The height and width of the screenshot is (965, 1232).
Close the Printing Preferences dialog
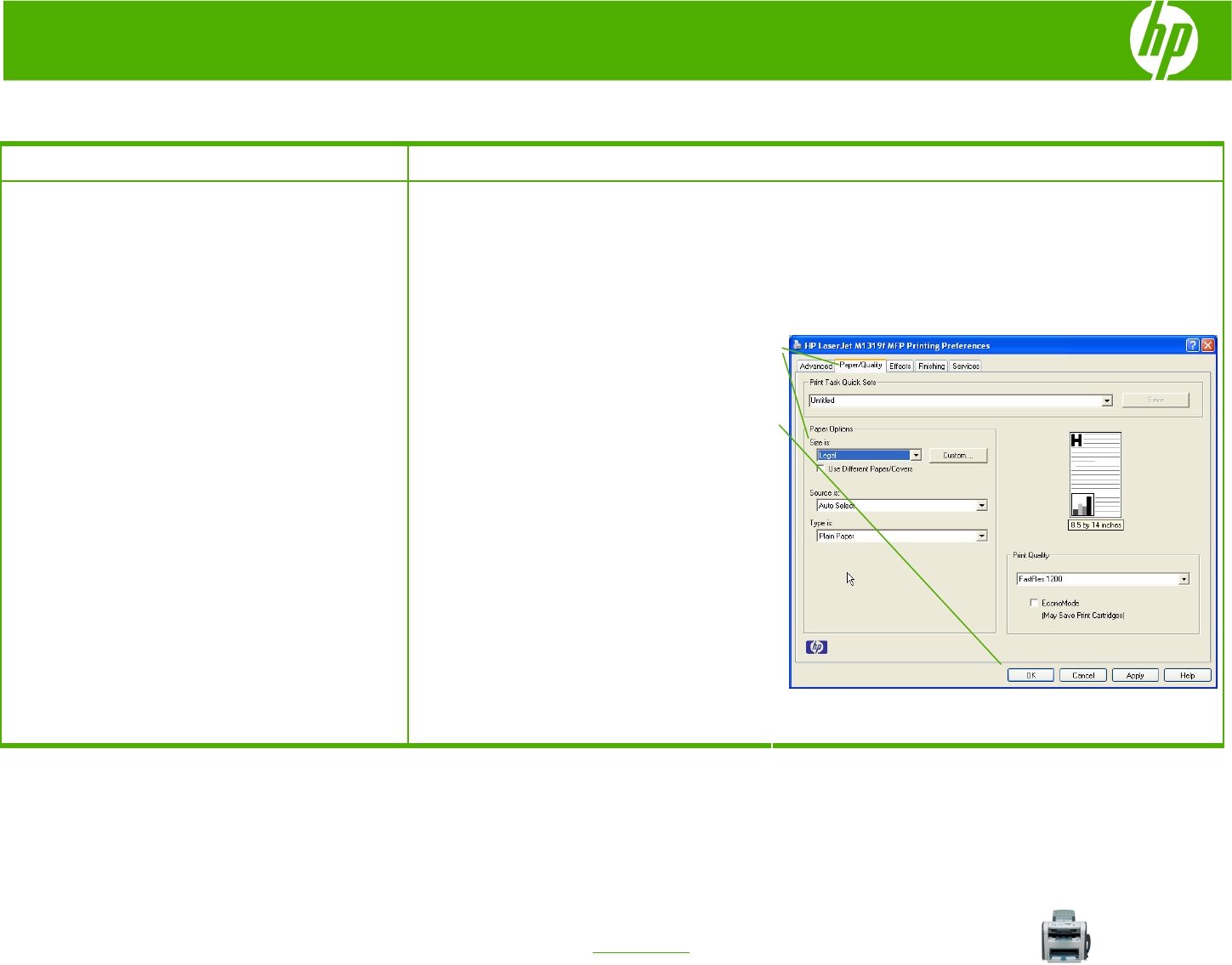point(1207,344)
